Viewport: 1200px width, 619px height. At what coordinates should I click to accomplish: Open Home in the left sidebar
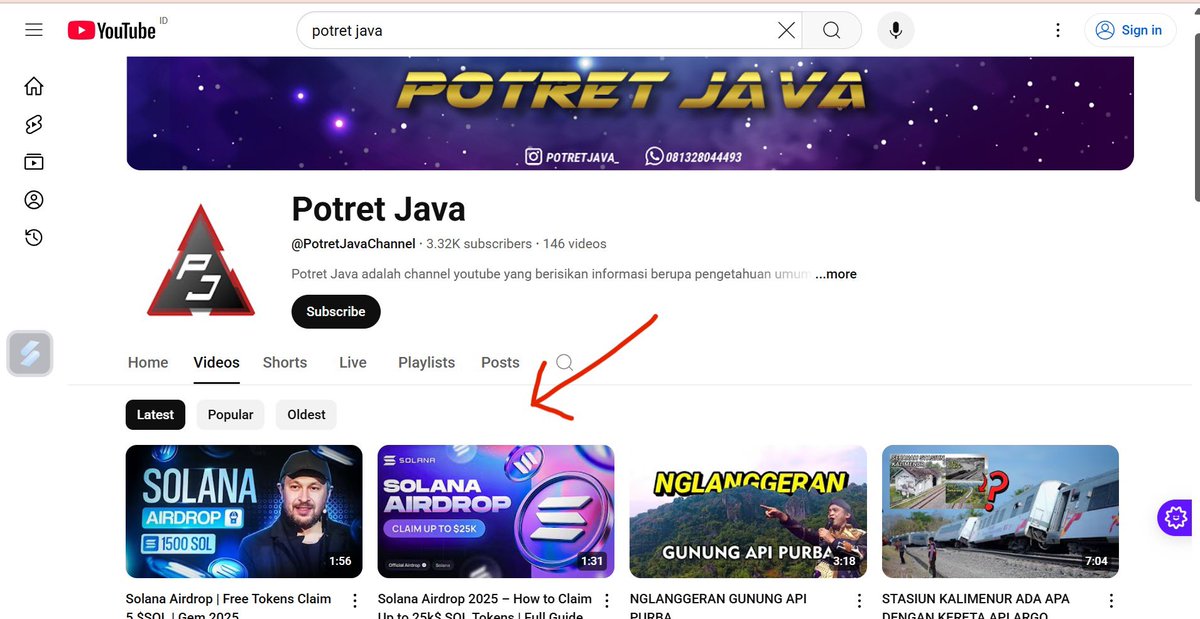coord(34,87)
